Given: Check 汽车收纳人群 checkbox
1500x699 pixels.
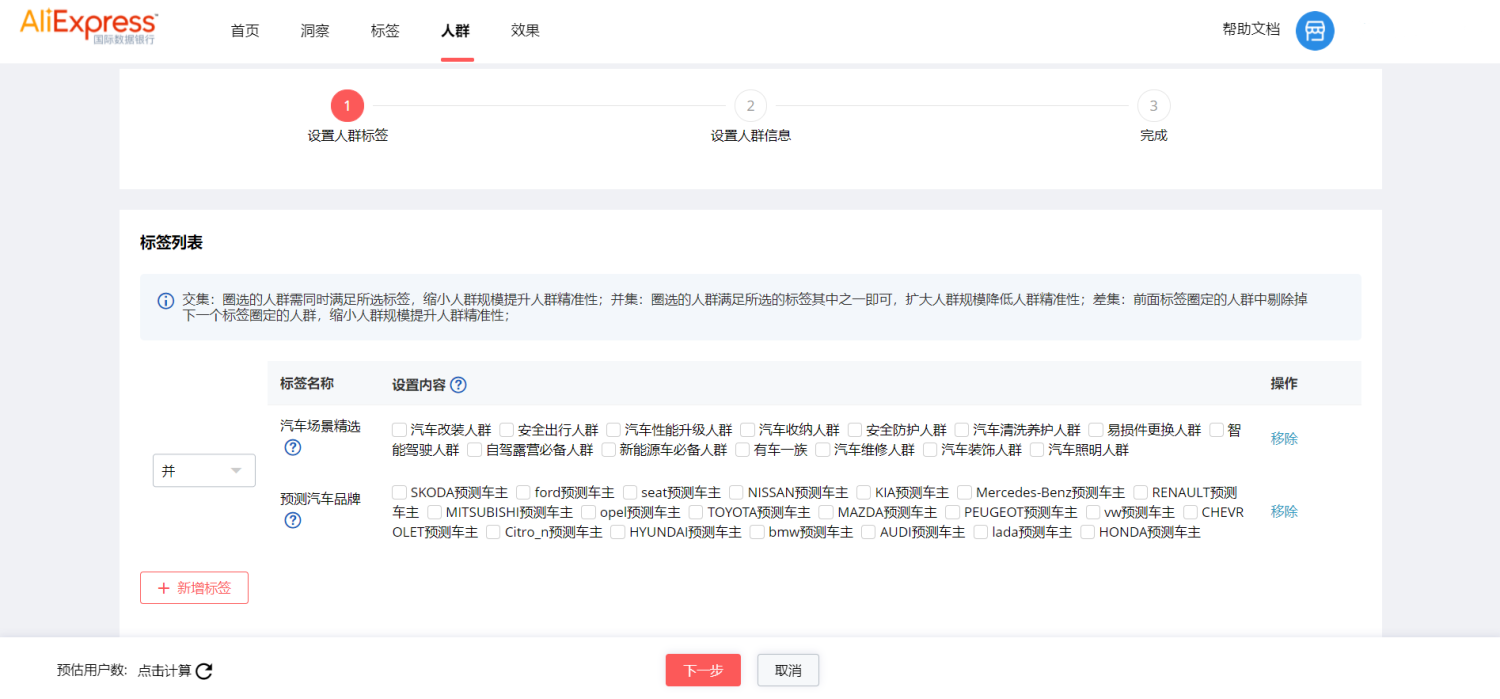Looking at the screenshot, I should 748,430.
